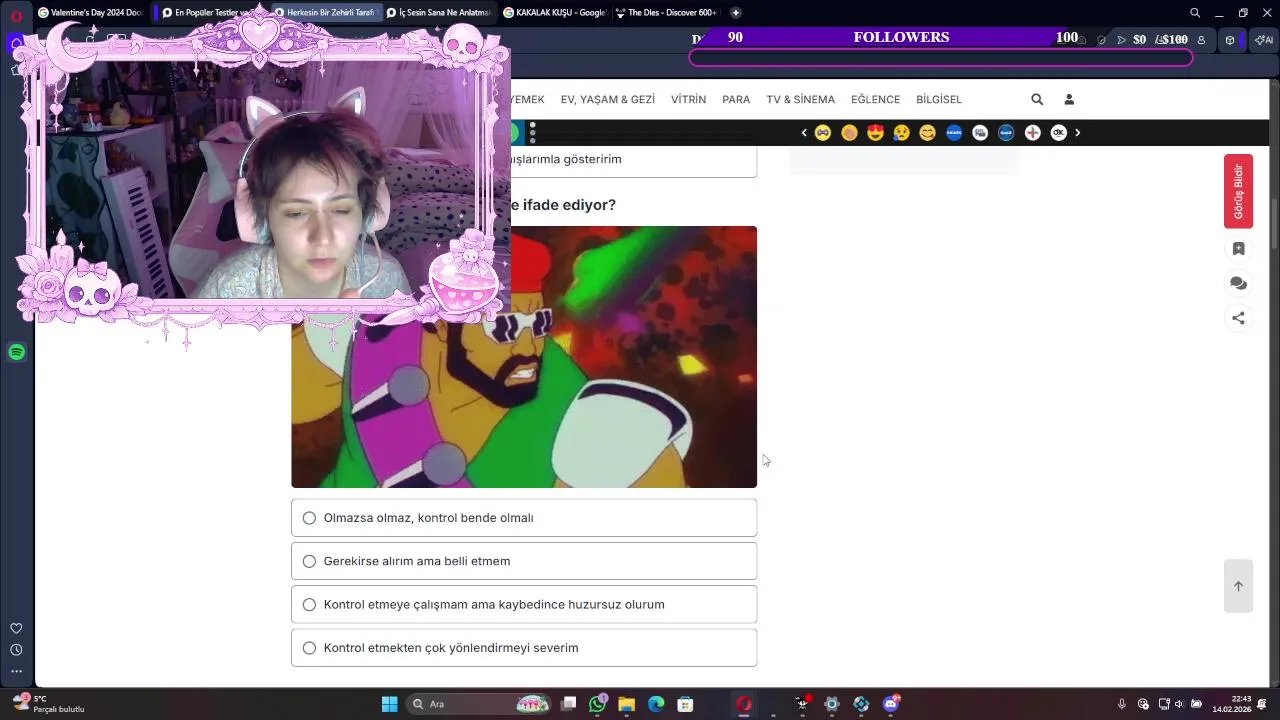The height and width of the screenshot is (720, 1280).
Task: Open a new browser tab with plus button
Action: (x=736, y=13)
